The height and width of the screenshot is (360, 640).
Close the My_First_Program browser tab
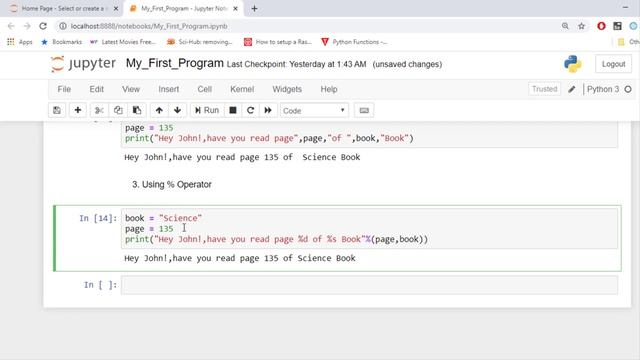point(235,8)
